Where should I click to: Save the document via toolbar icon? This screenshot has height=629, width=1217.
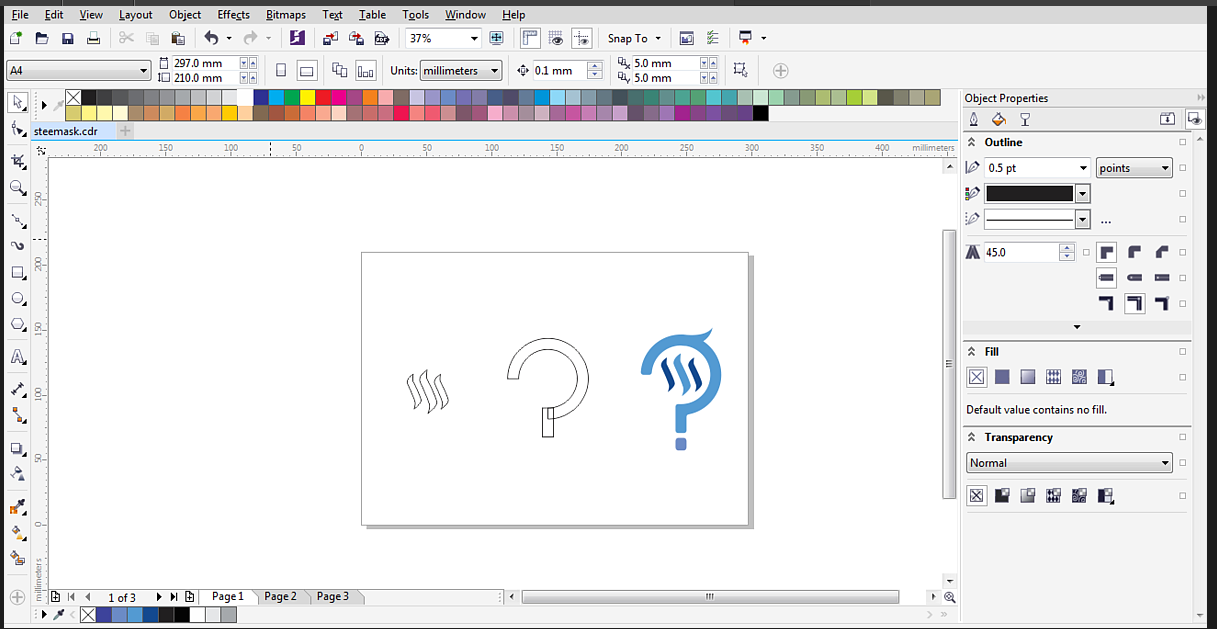[x=68, y=38]
